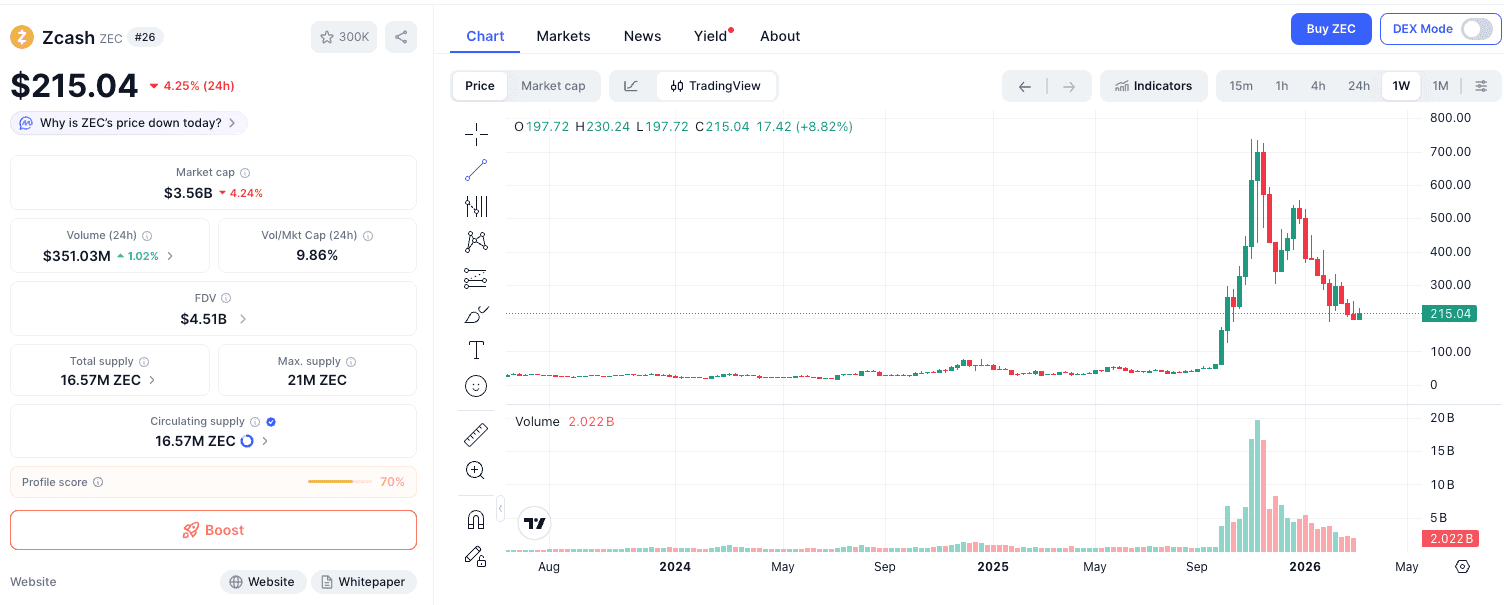
Task: Open the Whitepaper link
Action: click(x=364, y=582)
